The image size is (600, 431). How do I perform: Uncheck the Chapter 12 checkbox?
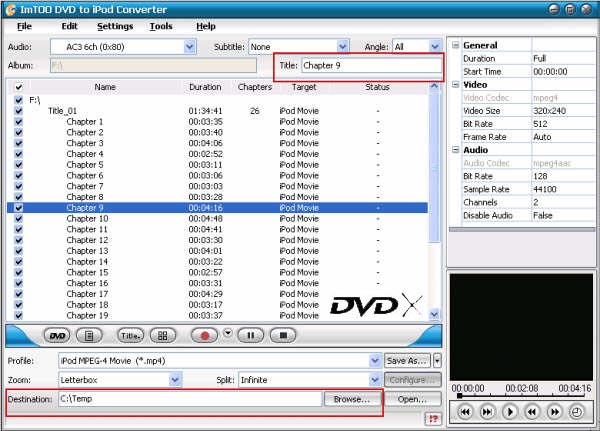[x=18, y=240]
